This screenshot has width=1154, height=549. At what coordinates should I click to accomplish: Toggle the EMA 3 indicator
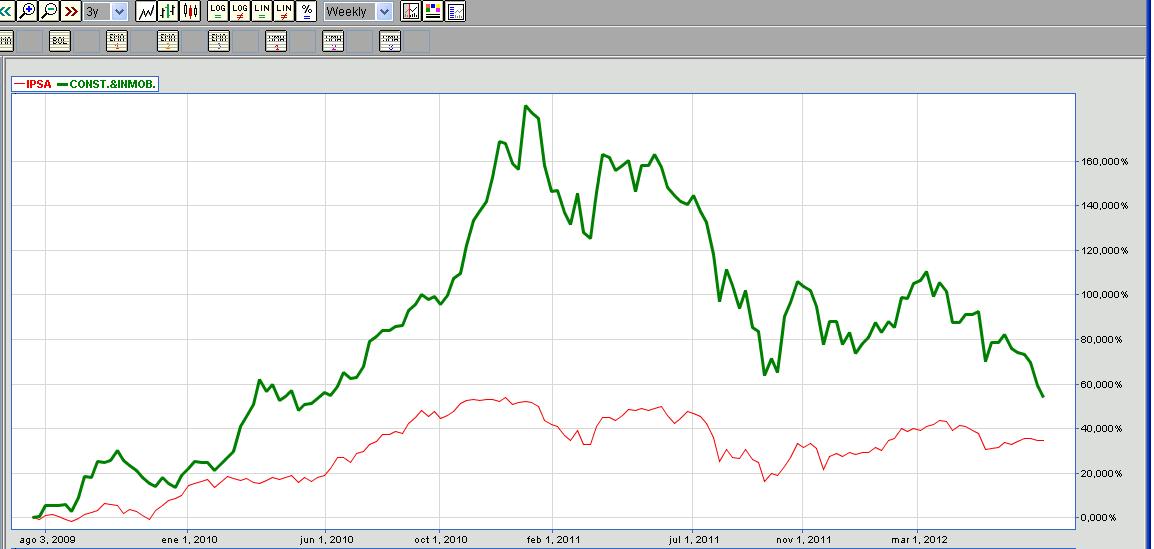[219, 41]
